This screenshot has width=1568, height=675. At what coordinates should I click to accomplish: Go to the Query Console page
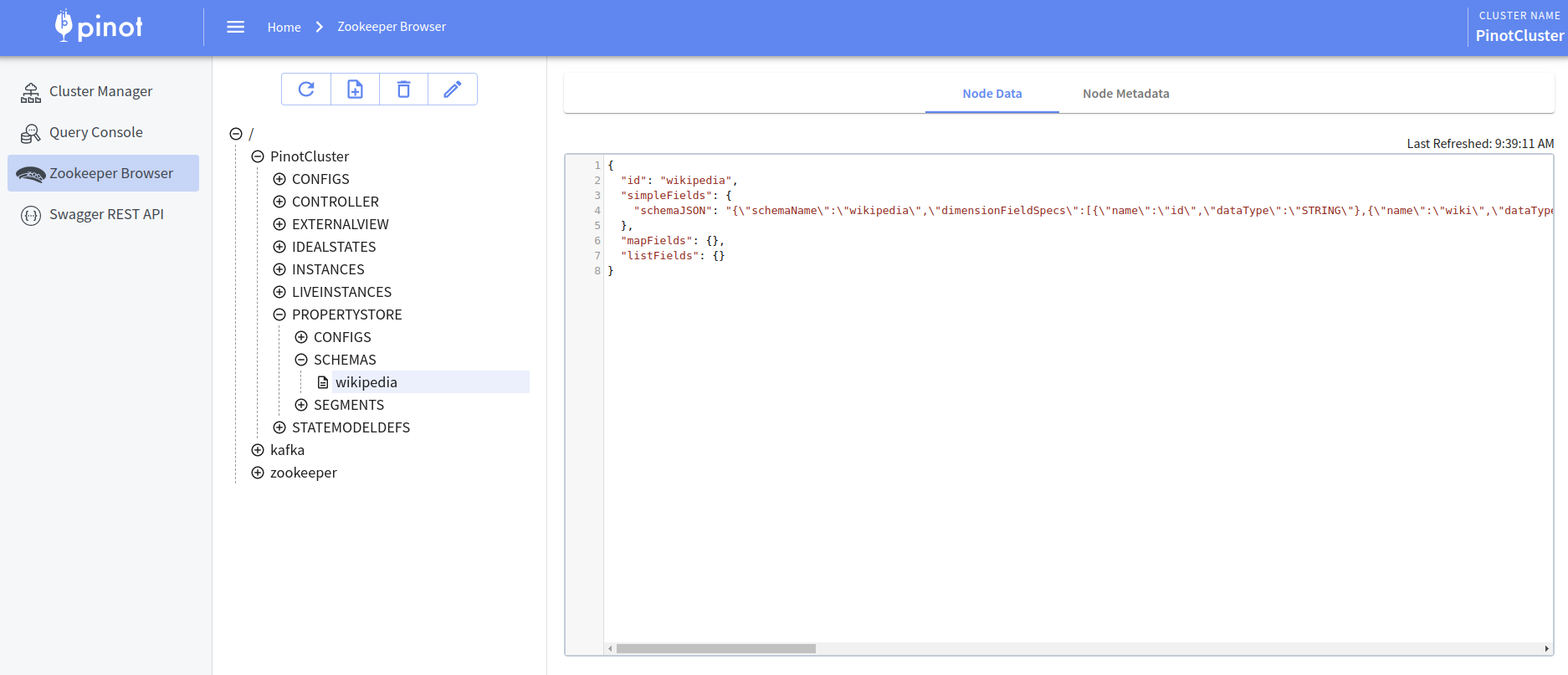click(95, 132)
